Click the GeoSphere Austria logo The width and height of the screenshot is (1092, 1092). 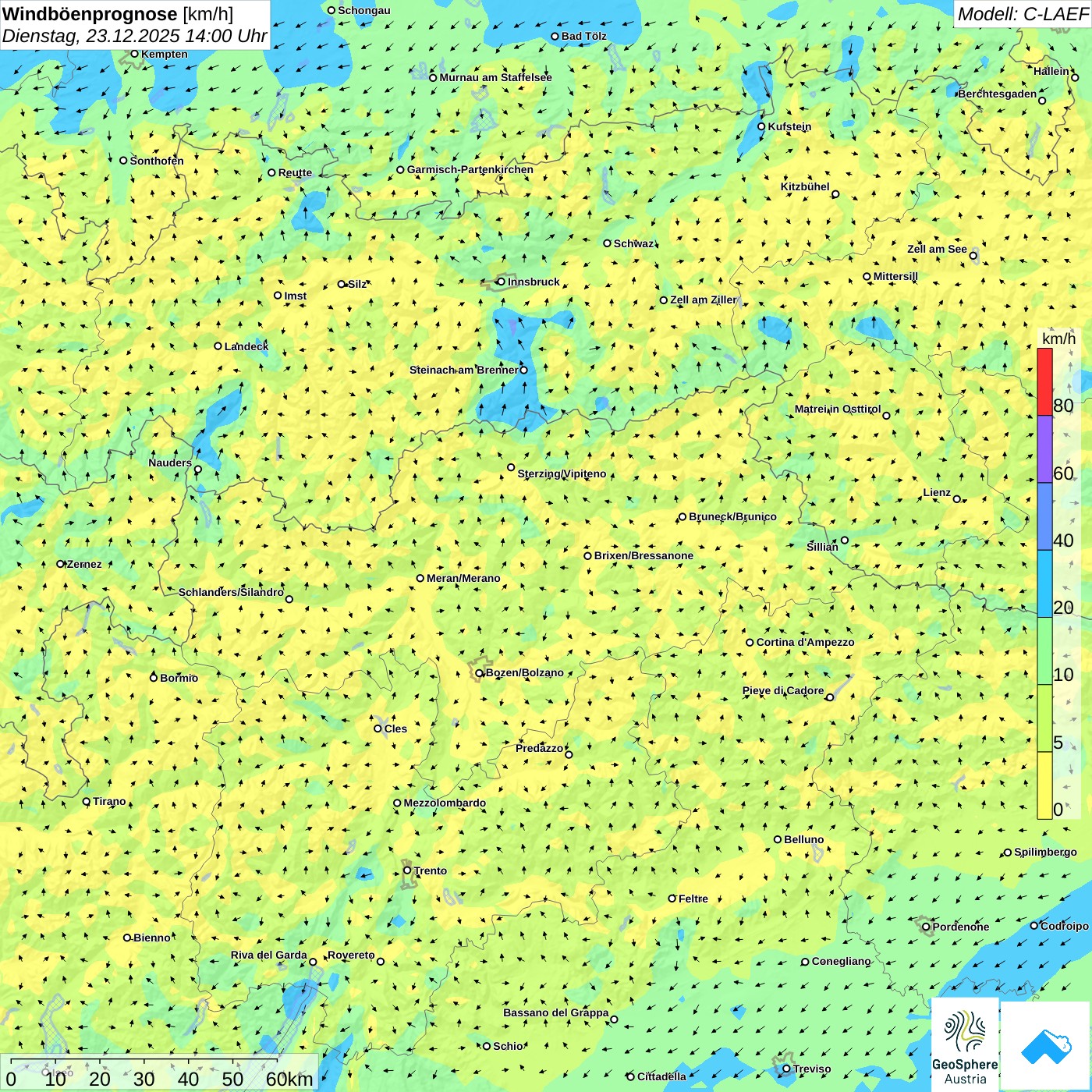[965, 1044]
